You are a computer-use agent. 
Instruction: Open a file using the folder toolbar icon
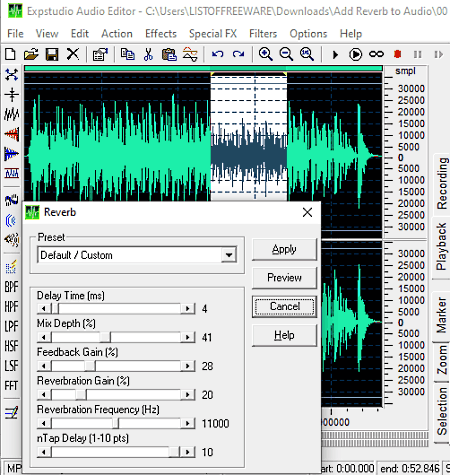(x=31, y=54)
